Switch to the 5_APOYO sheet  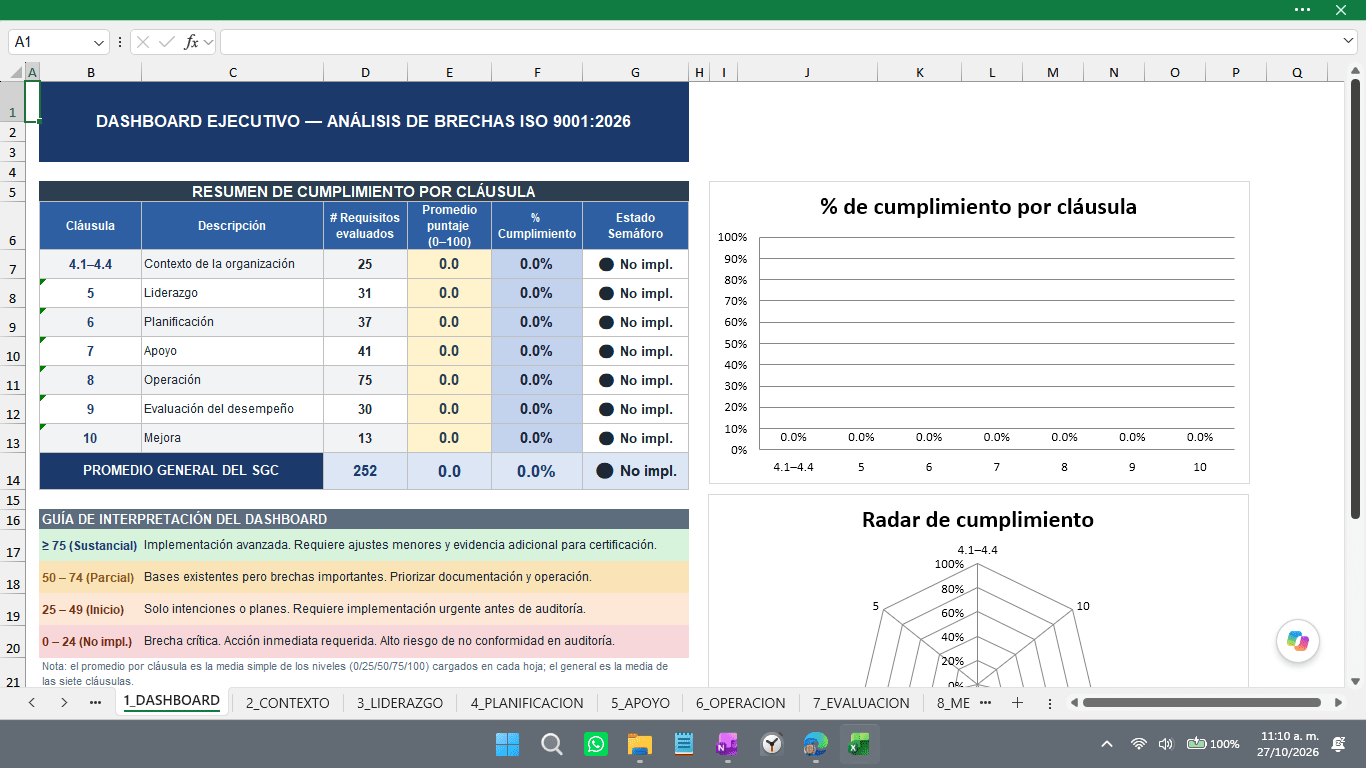(640, 703)
